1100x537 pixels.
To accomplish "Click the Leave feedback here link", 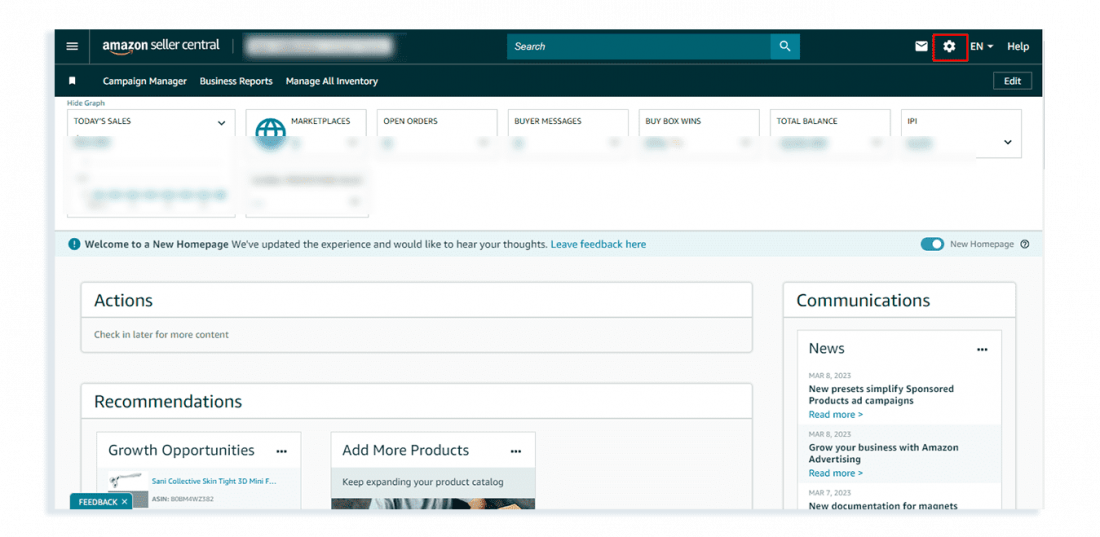I will click(x=598, y=244).
